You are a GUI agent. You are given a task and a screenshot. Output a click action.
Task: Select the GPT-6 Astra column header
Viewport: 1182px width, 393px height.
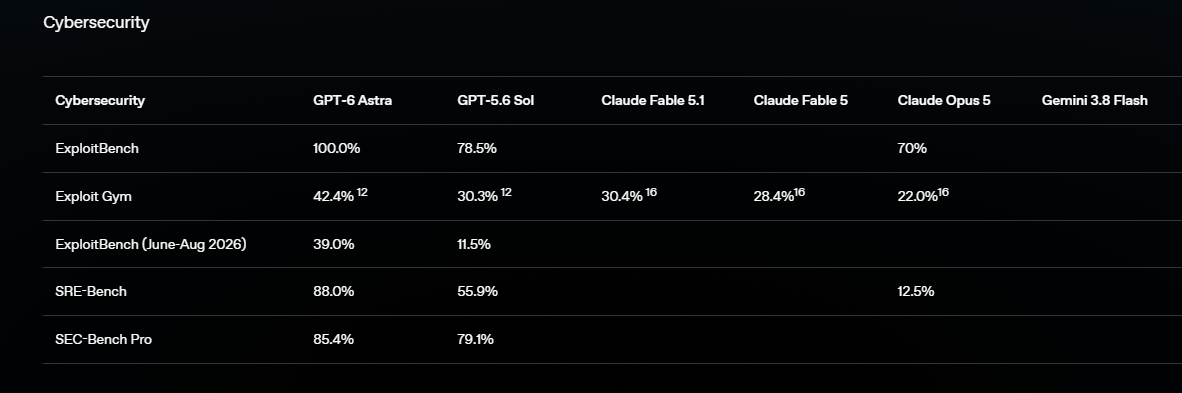(352, 100)
